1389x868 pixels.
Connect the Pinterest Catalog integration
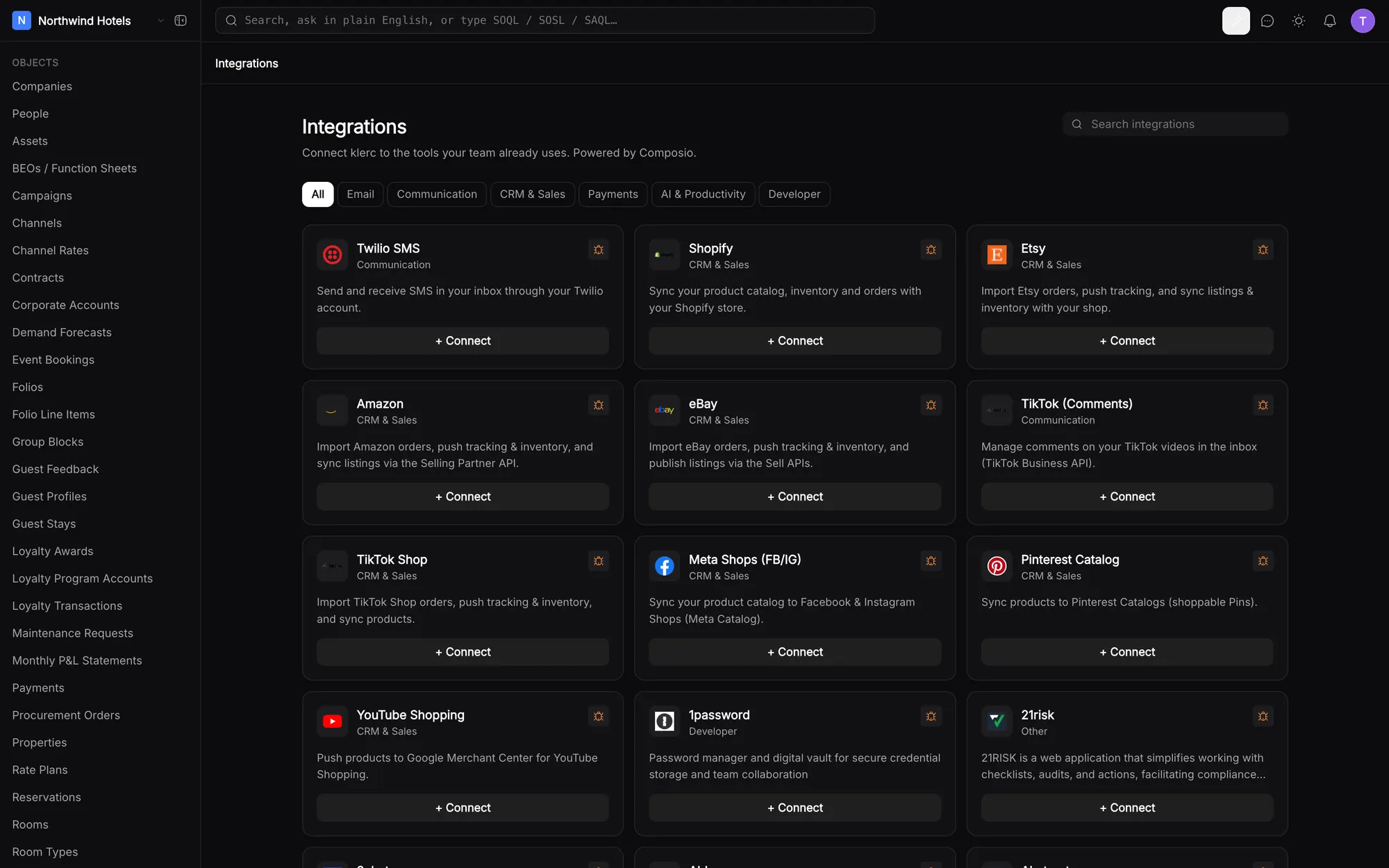click(x=1127, y=652)
